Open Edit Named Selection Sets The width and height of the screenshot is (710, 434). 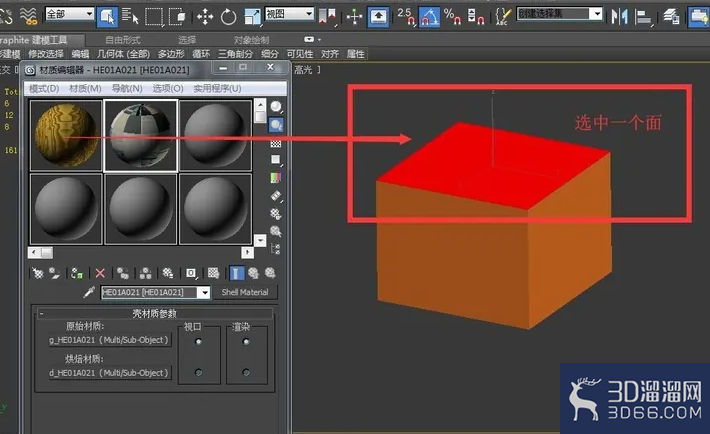(502, 16)
